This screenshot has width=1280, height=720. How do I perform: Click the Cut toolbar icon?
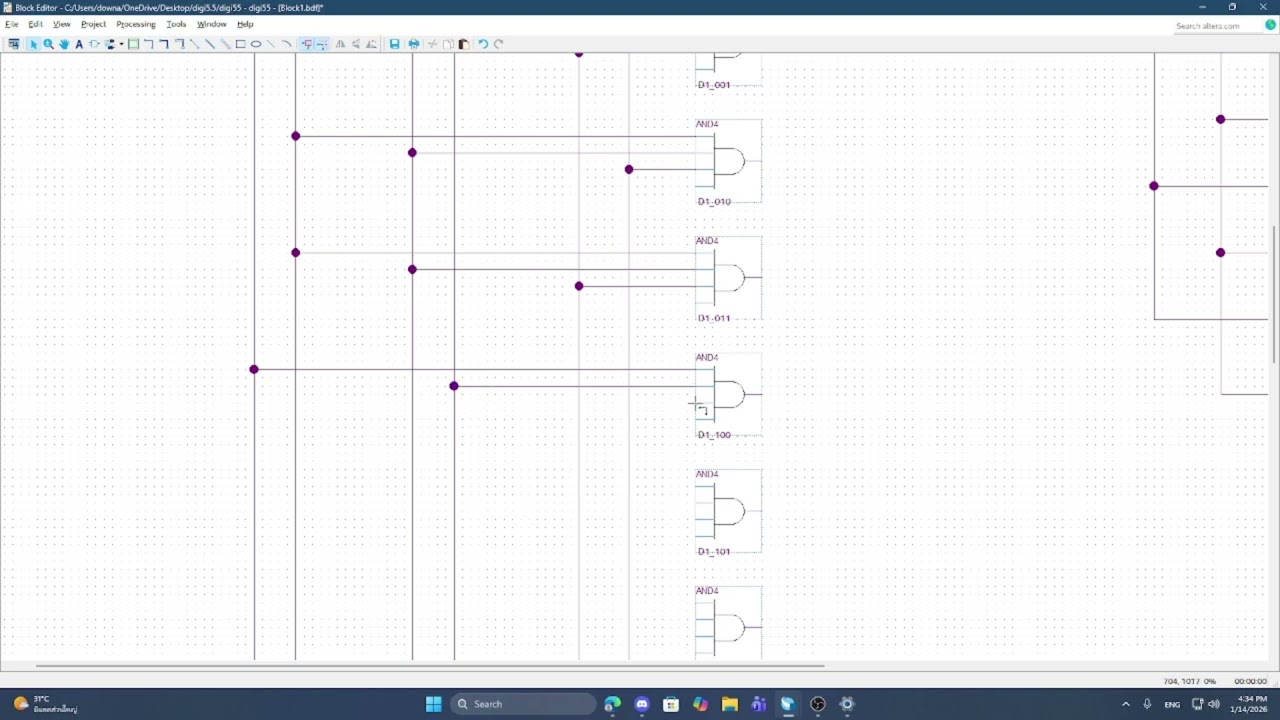(432, 44)
